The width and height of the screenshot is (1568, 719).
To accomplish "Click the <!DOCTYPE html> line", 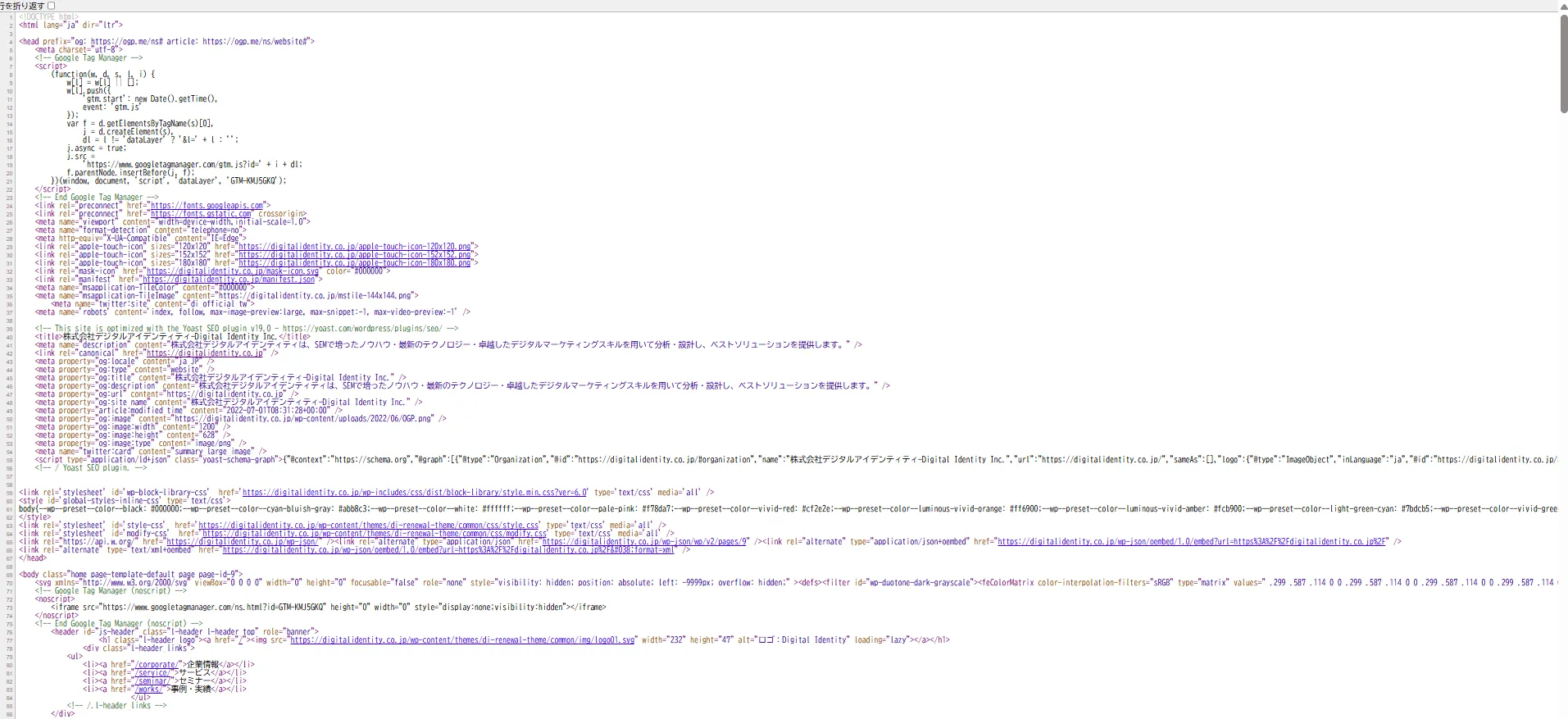I will 49,17.
